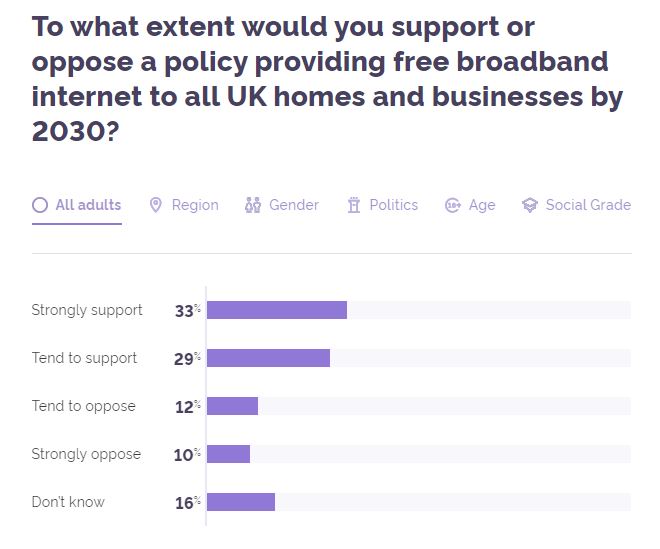Click the Don't know label
The width and height of the screenshot is (660, 549).
(x=68, y=502)
